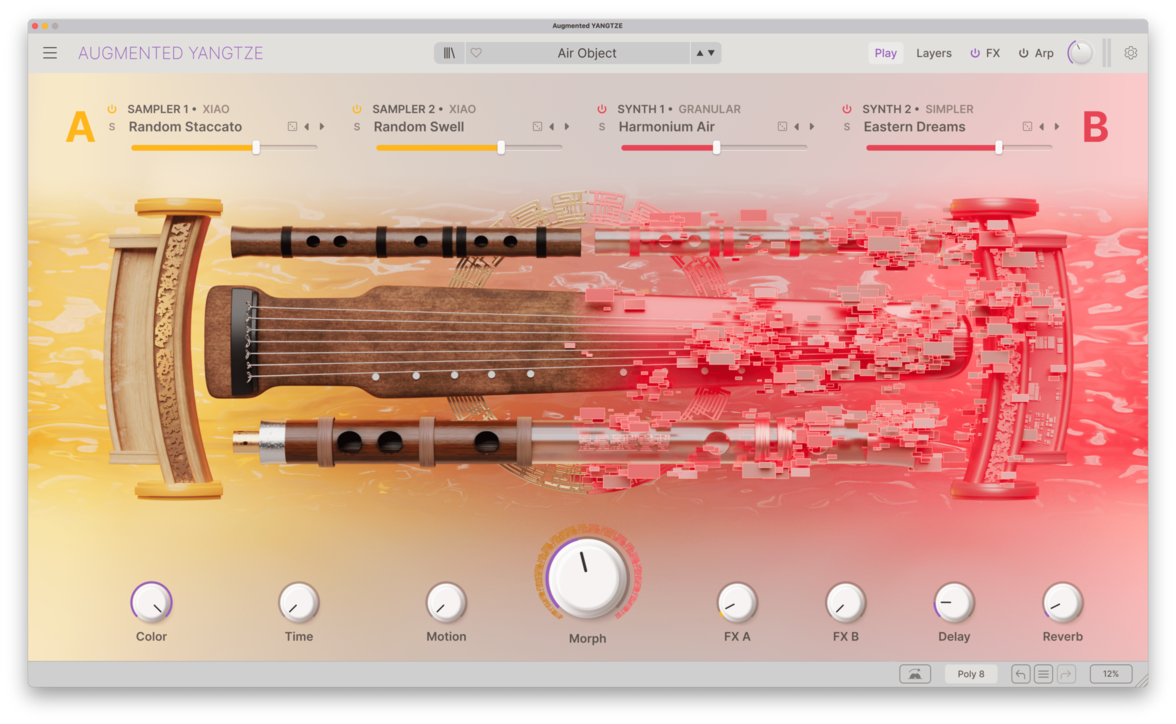Toggle Synth 2 power button
Viewport: 1176px width, 724px height.
point(847,109)
